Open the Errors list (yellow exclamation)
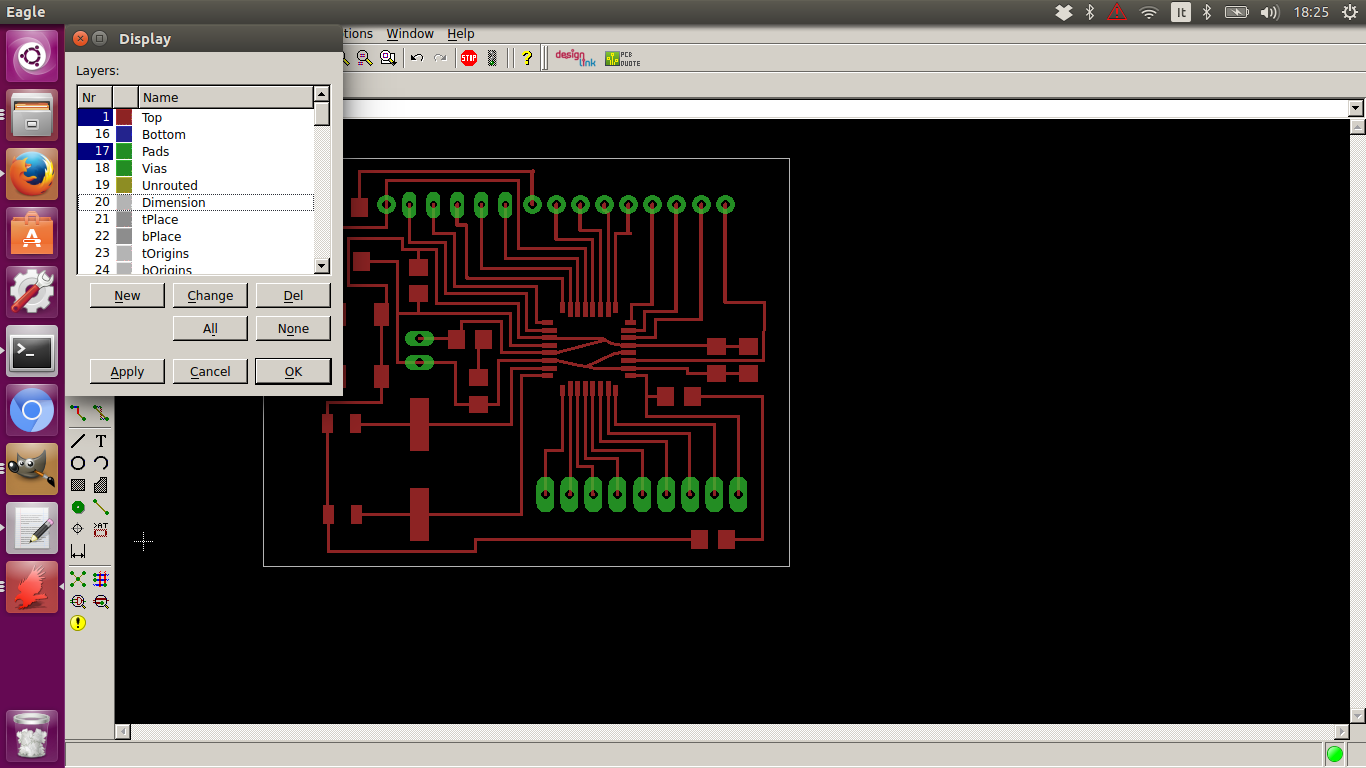1366x768 pixels. [78, 623]
